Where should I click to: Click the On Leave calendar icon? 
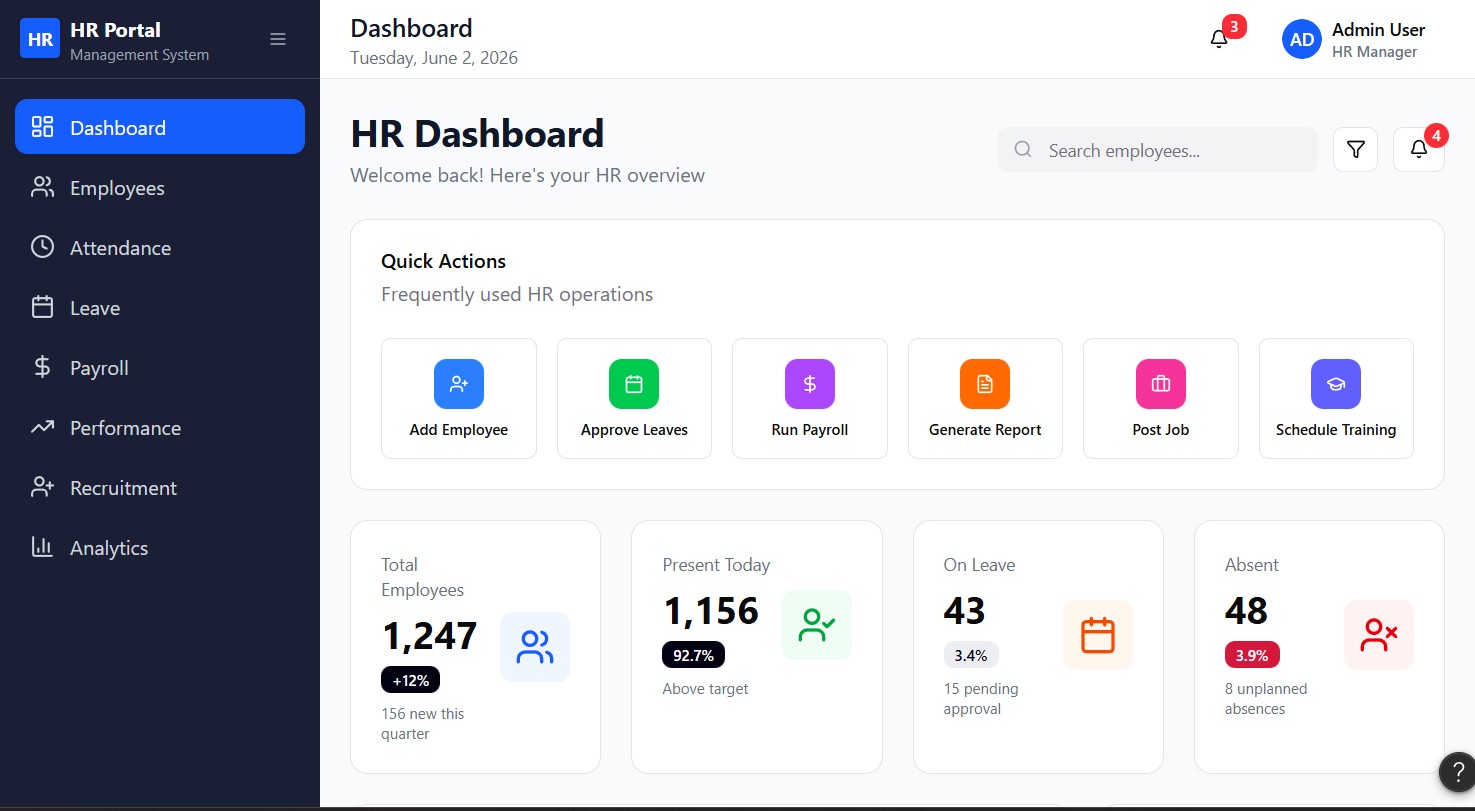(x=1098, y=635)
